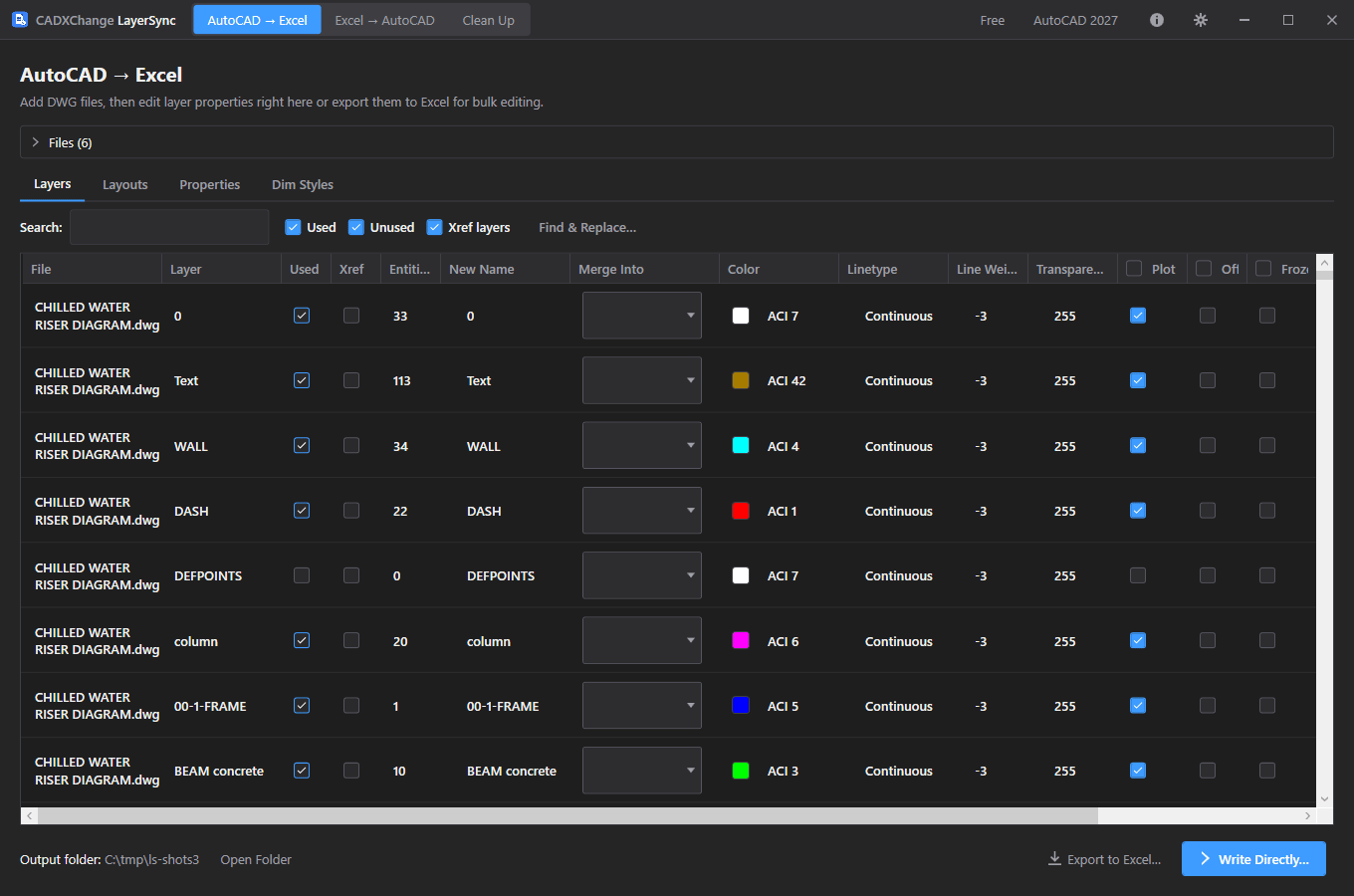Open Merge Into dropdown for DEFPOINTS layer

coord(642,575)
